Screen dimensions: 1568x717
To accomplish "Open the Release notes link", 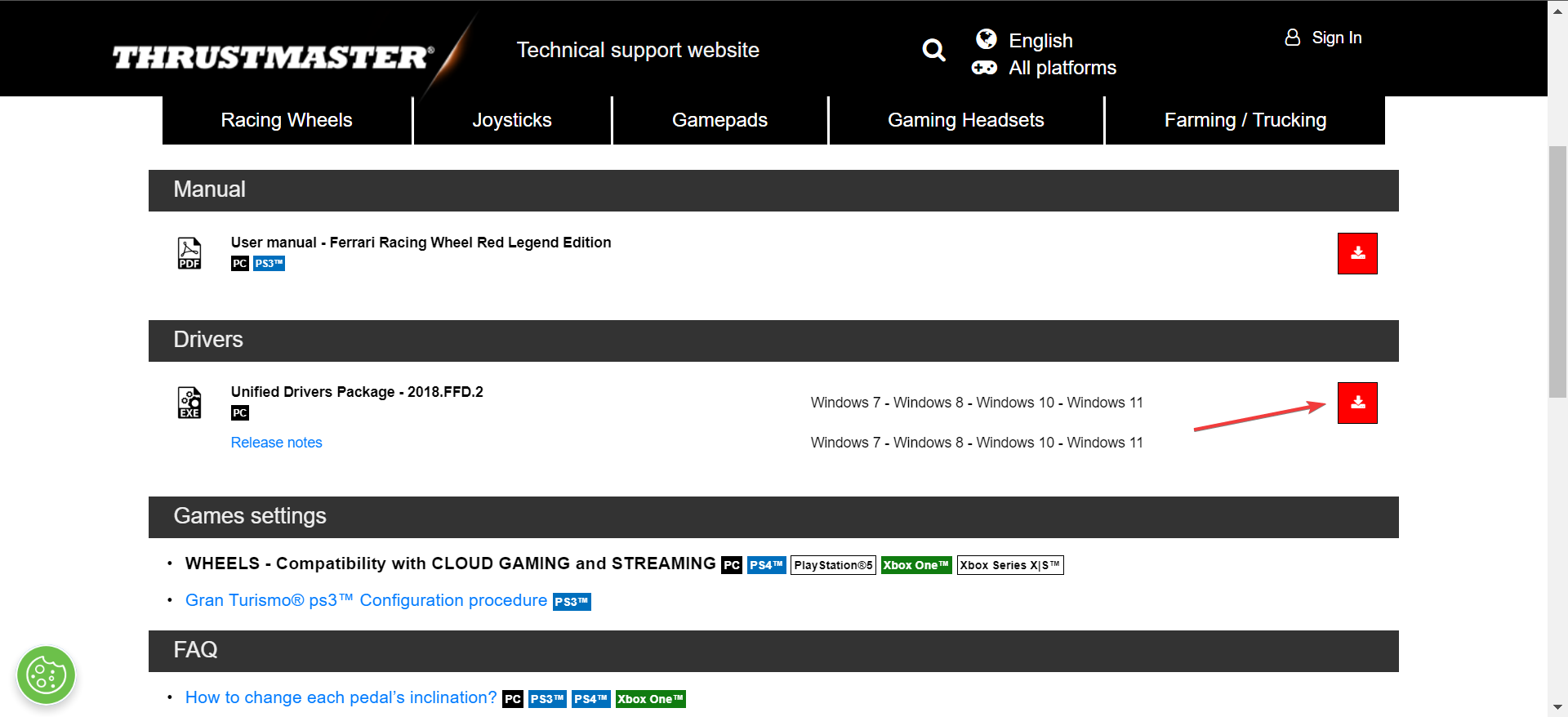I will point(276,443).
